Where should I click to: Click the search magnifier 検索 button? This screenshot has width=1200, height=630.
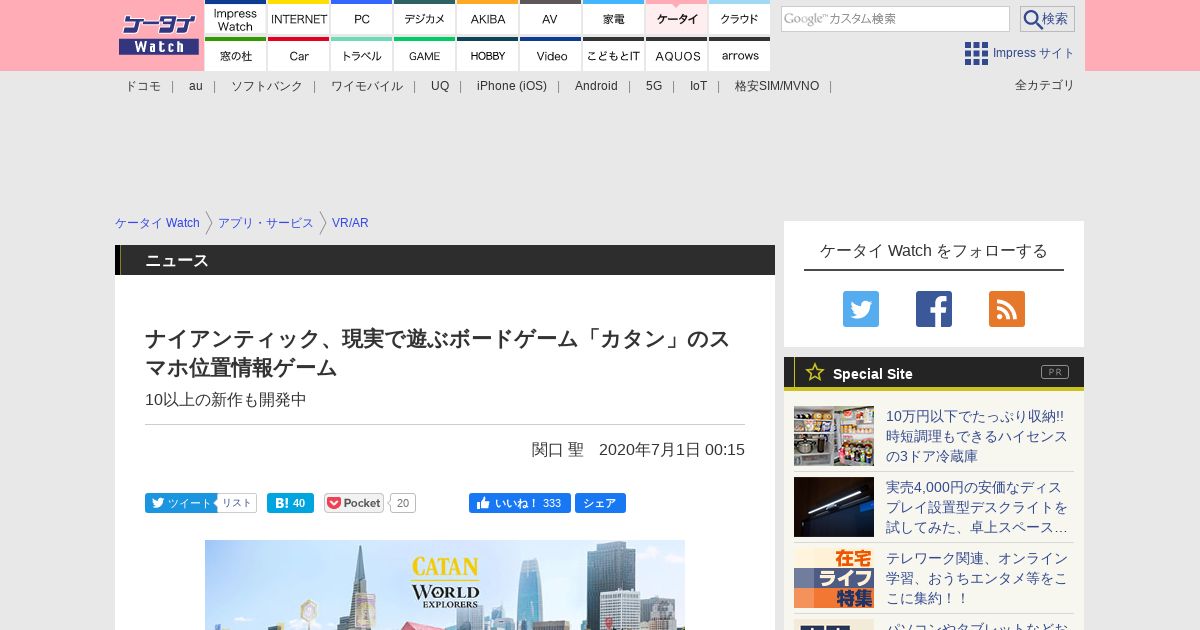click(1047, 19)
